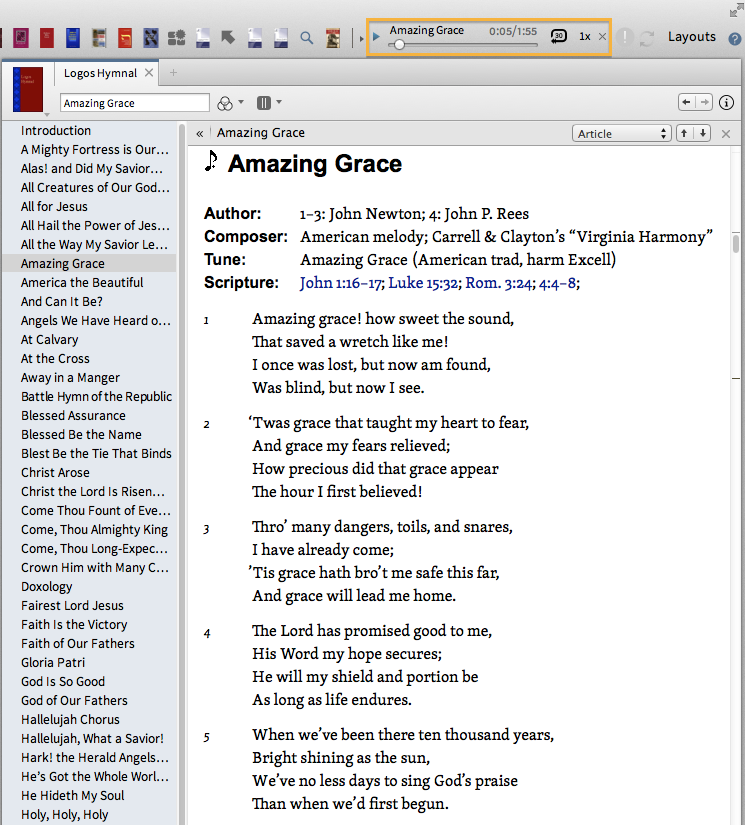745x825 pixels.
Task: Expand the shortcuts overflow arrow
Action: click(361, 38)
